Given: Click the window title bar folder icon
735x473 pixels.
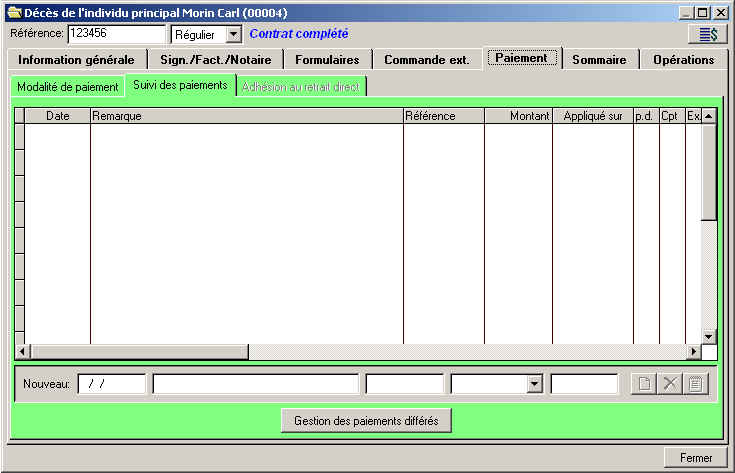Looking at the screenshot, I should pyautogui.click(x=13, y=12).
